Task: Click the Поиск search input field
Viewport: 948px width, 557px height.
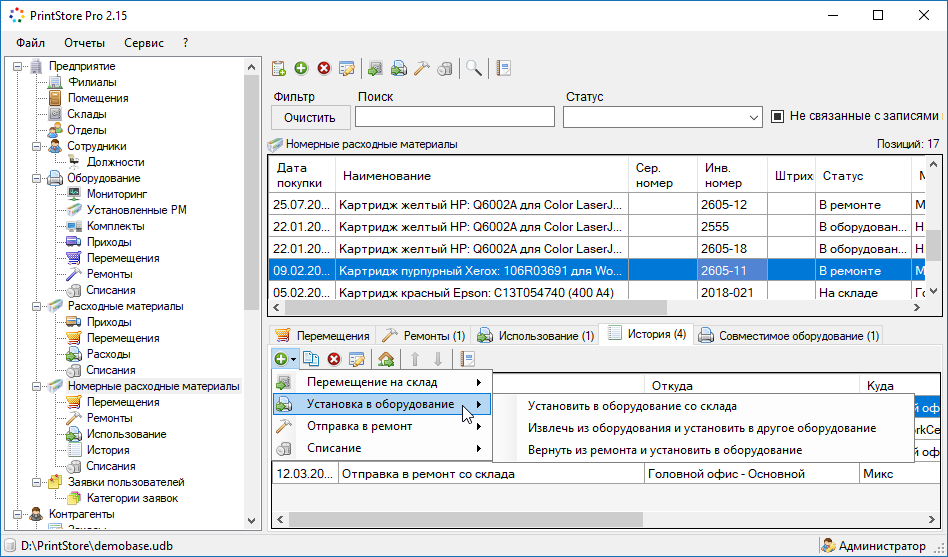Action: (455, 118)
